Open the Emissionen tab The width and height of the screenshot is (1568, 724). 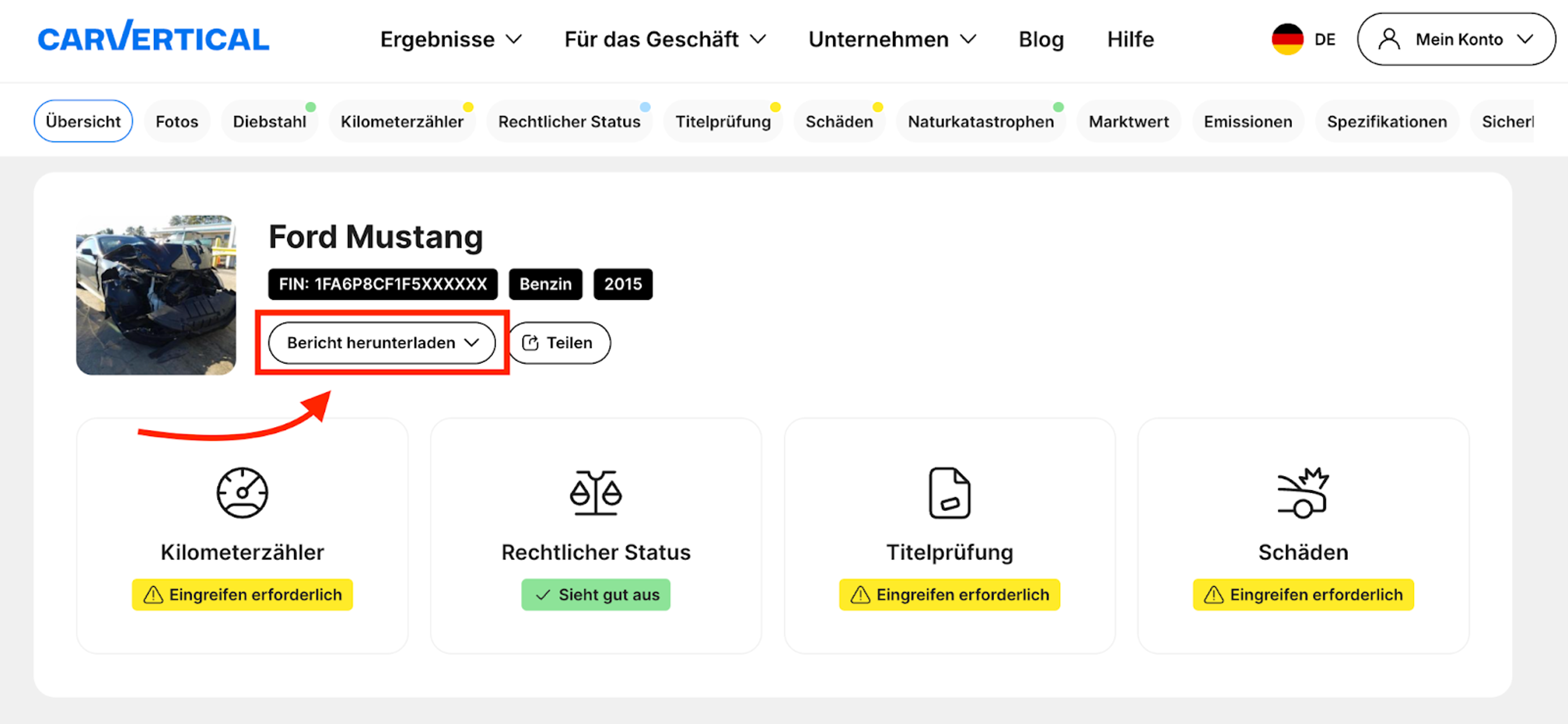1248,122
